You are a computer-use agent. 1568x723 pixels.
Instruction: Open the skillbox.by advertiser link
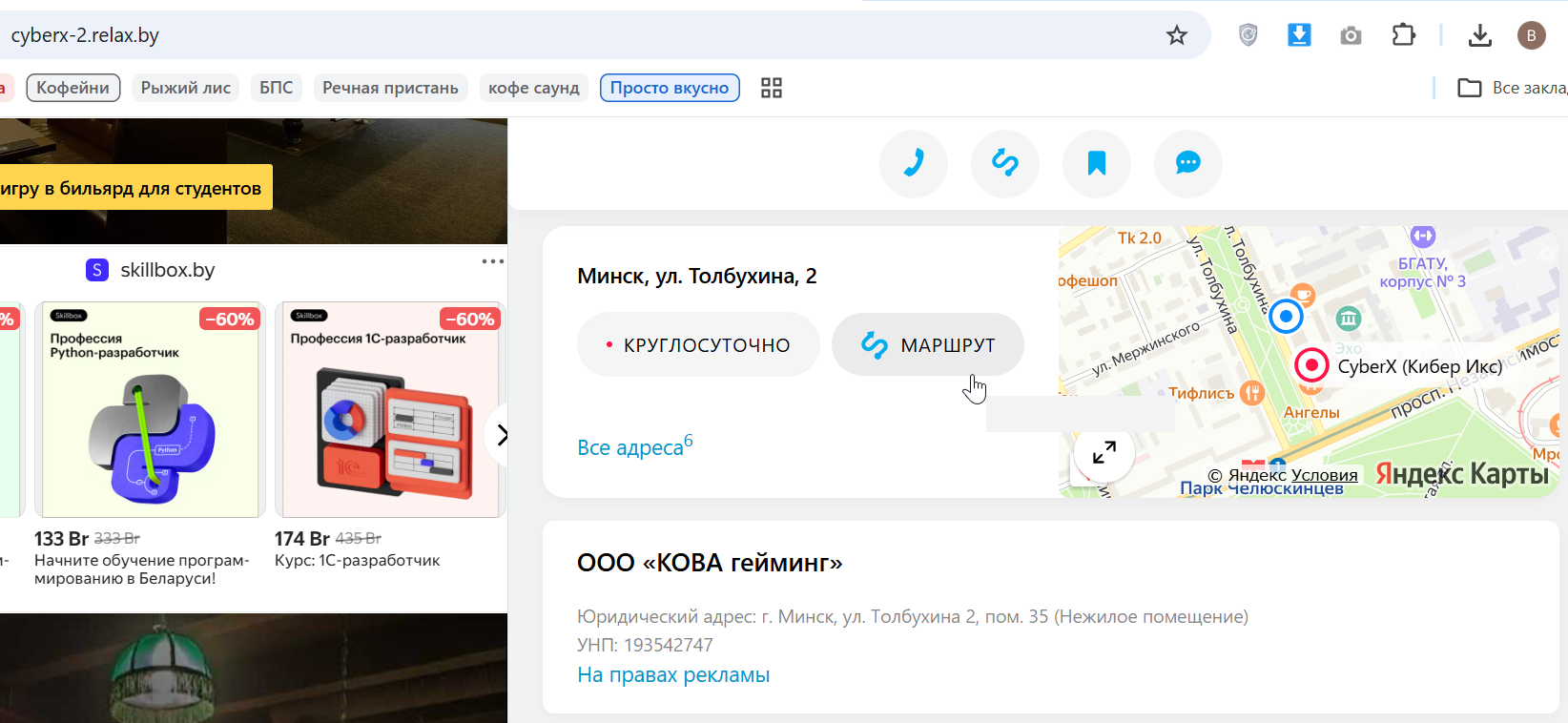168,270
